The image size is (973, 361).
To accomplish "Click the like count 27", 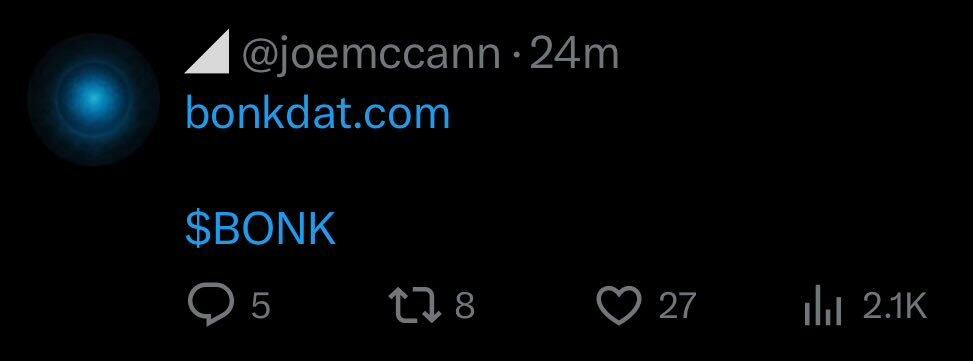I will (677, 306).
